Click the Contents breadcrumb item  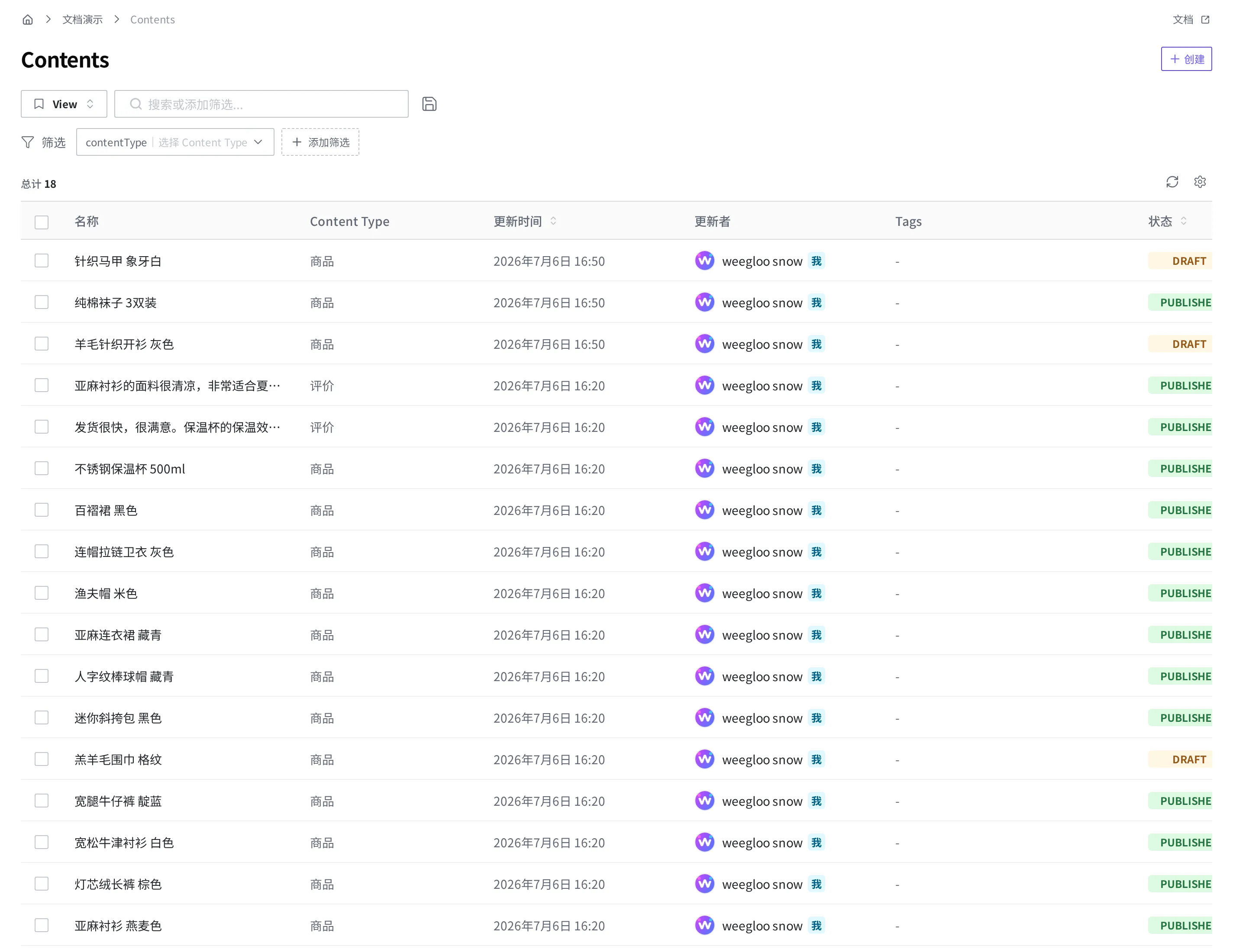click(x=152, y=20)
